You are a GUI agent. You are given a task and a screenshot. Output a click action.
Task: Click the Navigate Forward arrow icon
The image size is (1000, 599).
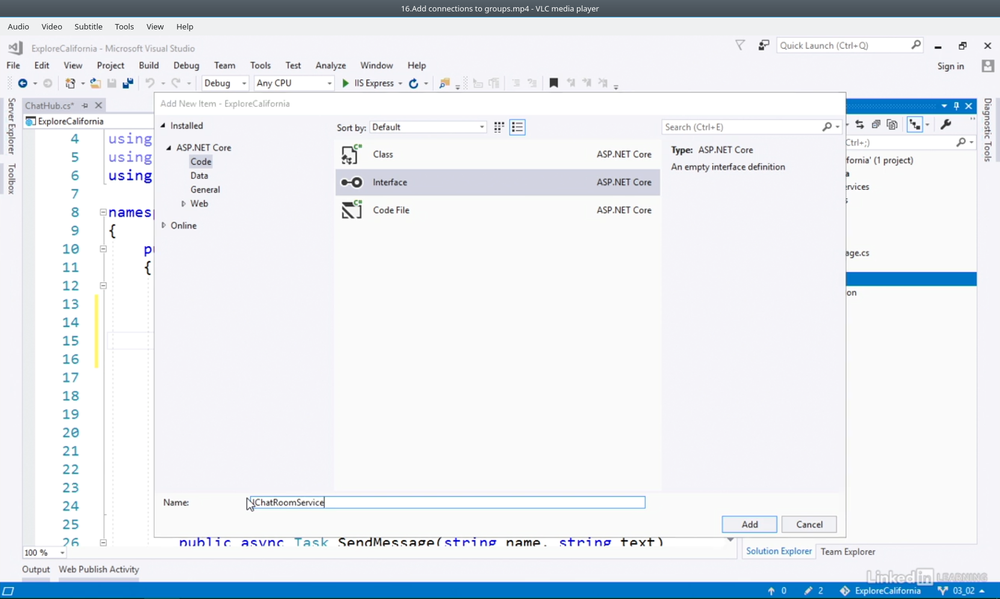point(47,83)
